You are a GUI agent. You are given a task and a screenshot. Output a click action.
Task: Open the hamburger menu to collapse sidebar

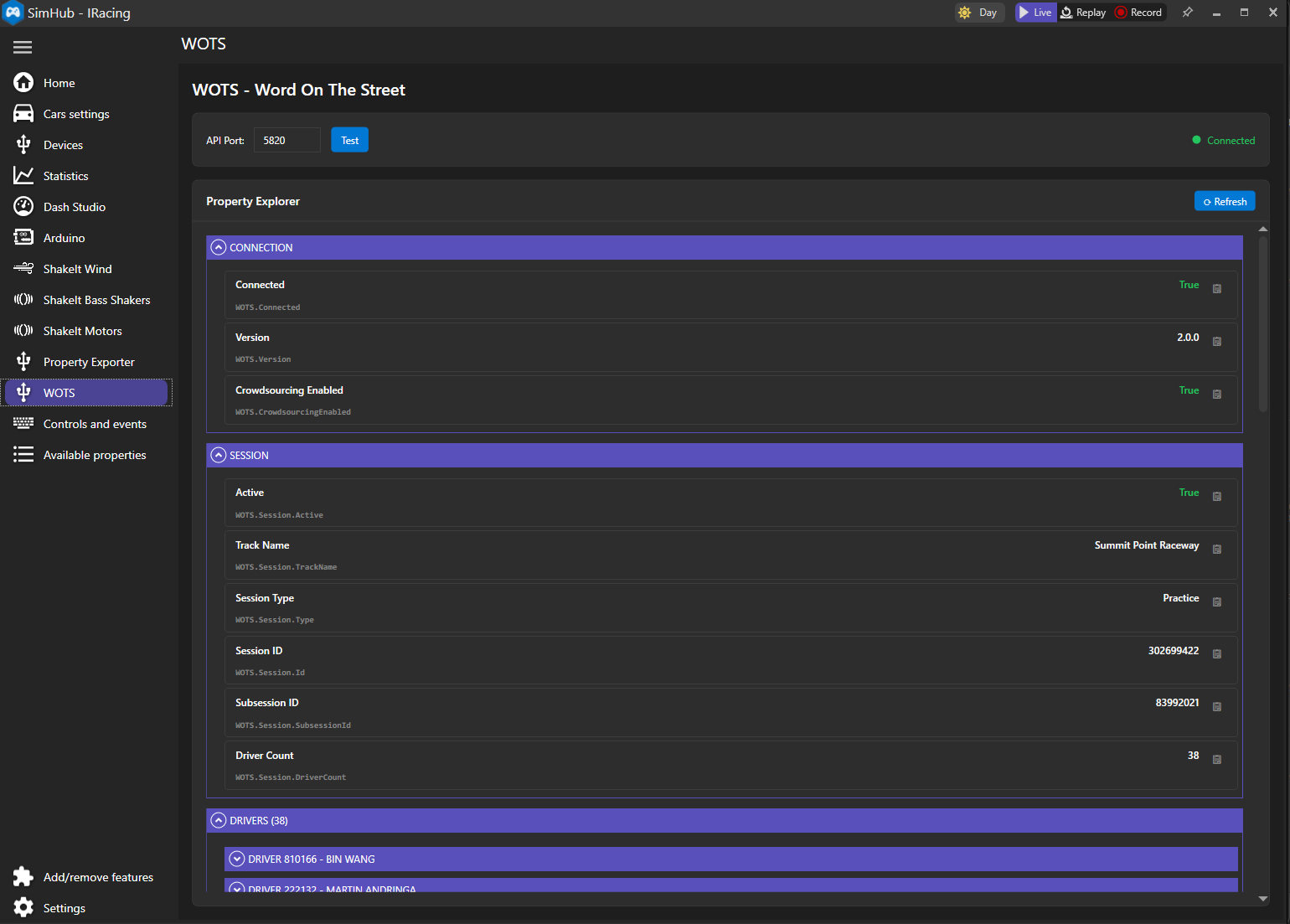pos(23,47)
